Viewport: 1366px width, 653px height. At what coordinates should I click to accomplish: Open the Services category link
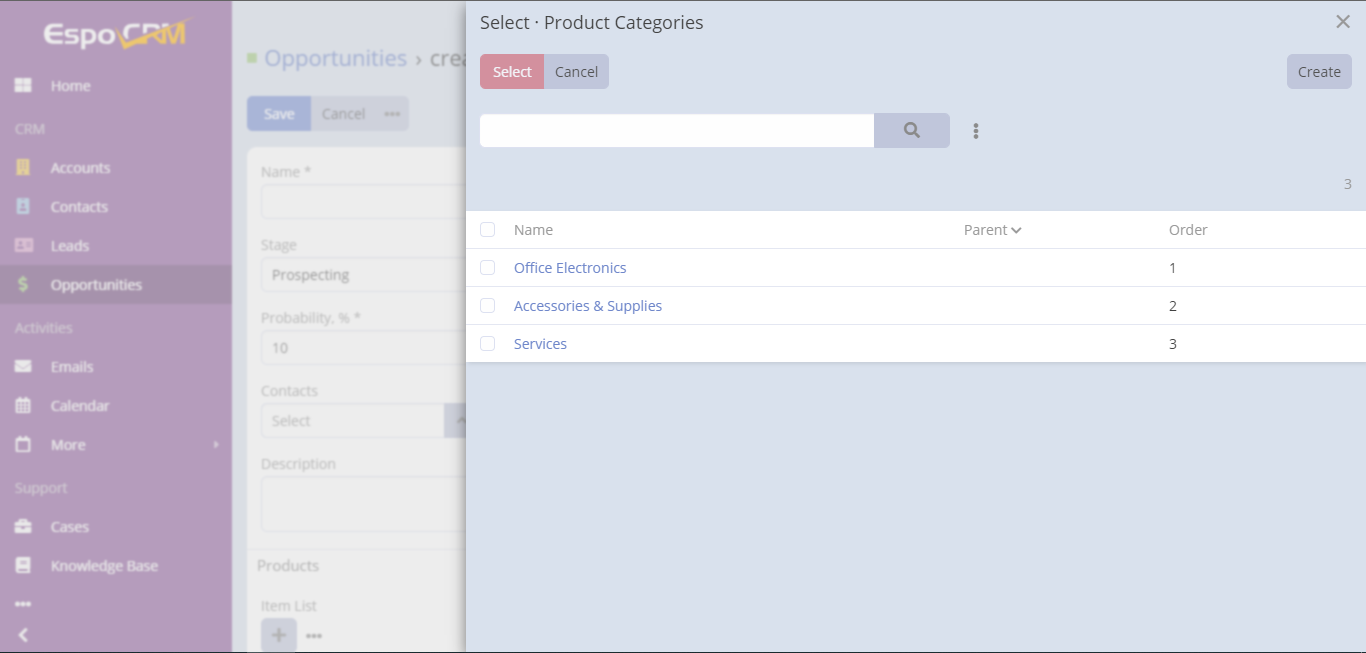click(540, 344)
